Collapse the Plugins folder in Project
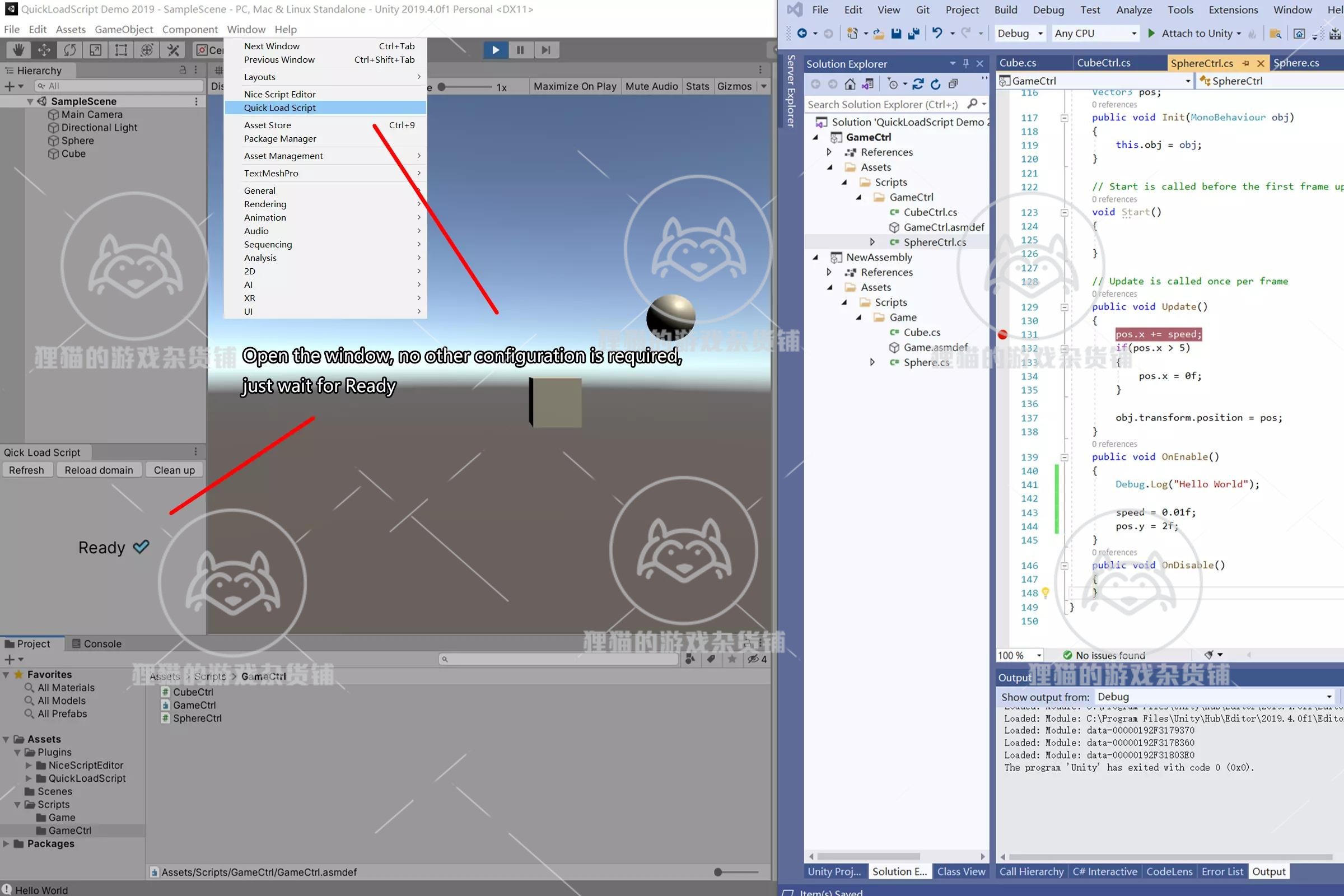Screen dimensions: 1344x896 (x=17, y=753)
